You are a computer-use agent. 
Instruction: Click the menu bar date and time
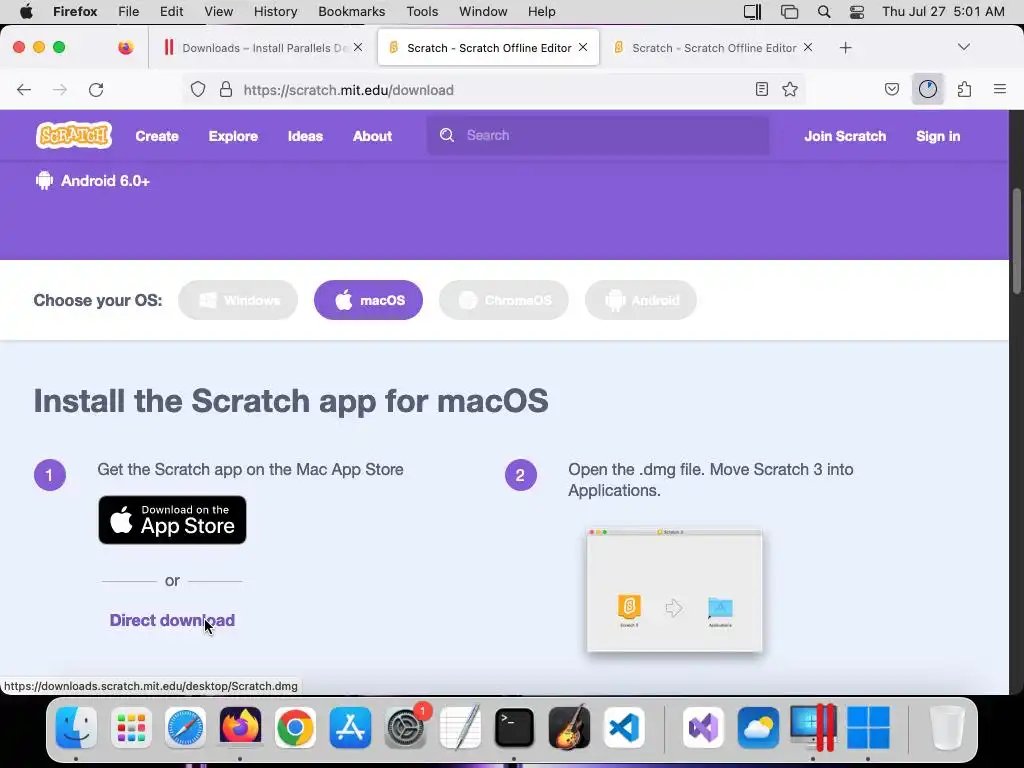coord(943,12)
